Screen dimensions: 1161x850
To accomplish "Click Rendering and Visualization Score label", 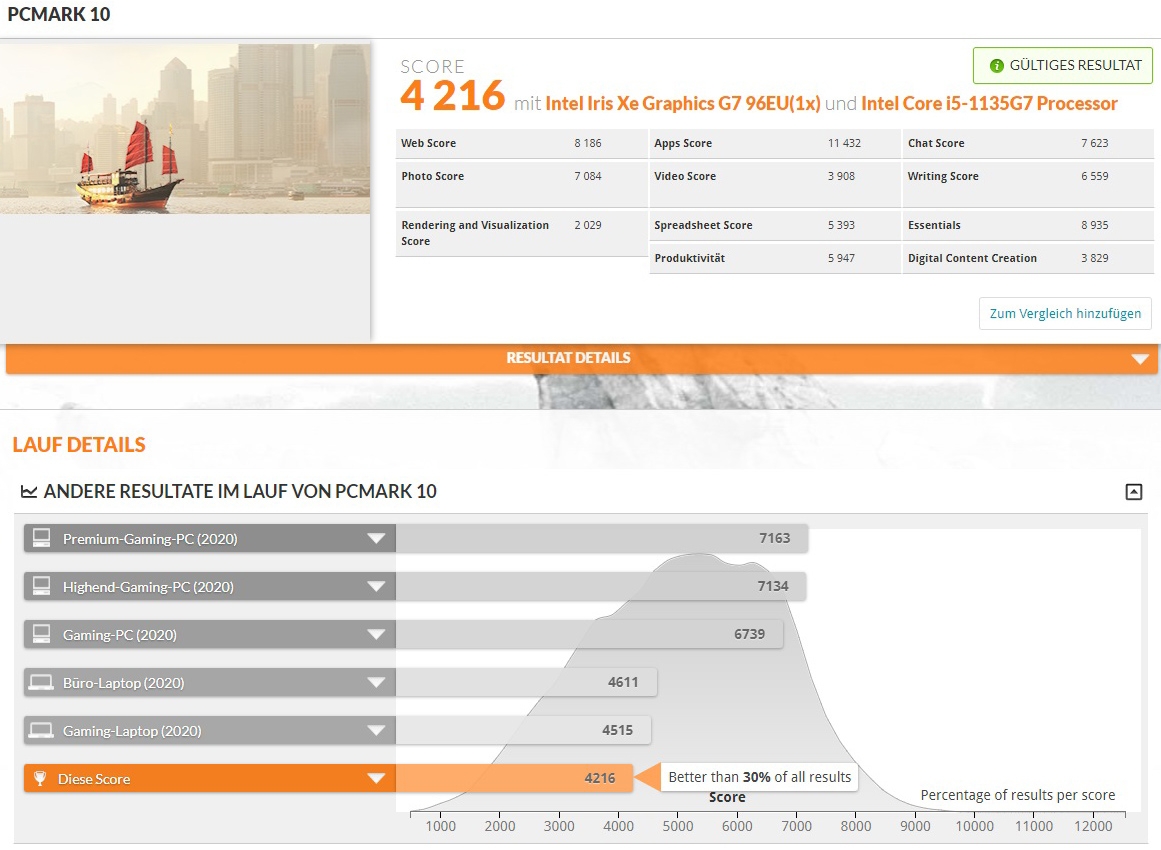I will (475, 233).
